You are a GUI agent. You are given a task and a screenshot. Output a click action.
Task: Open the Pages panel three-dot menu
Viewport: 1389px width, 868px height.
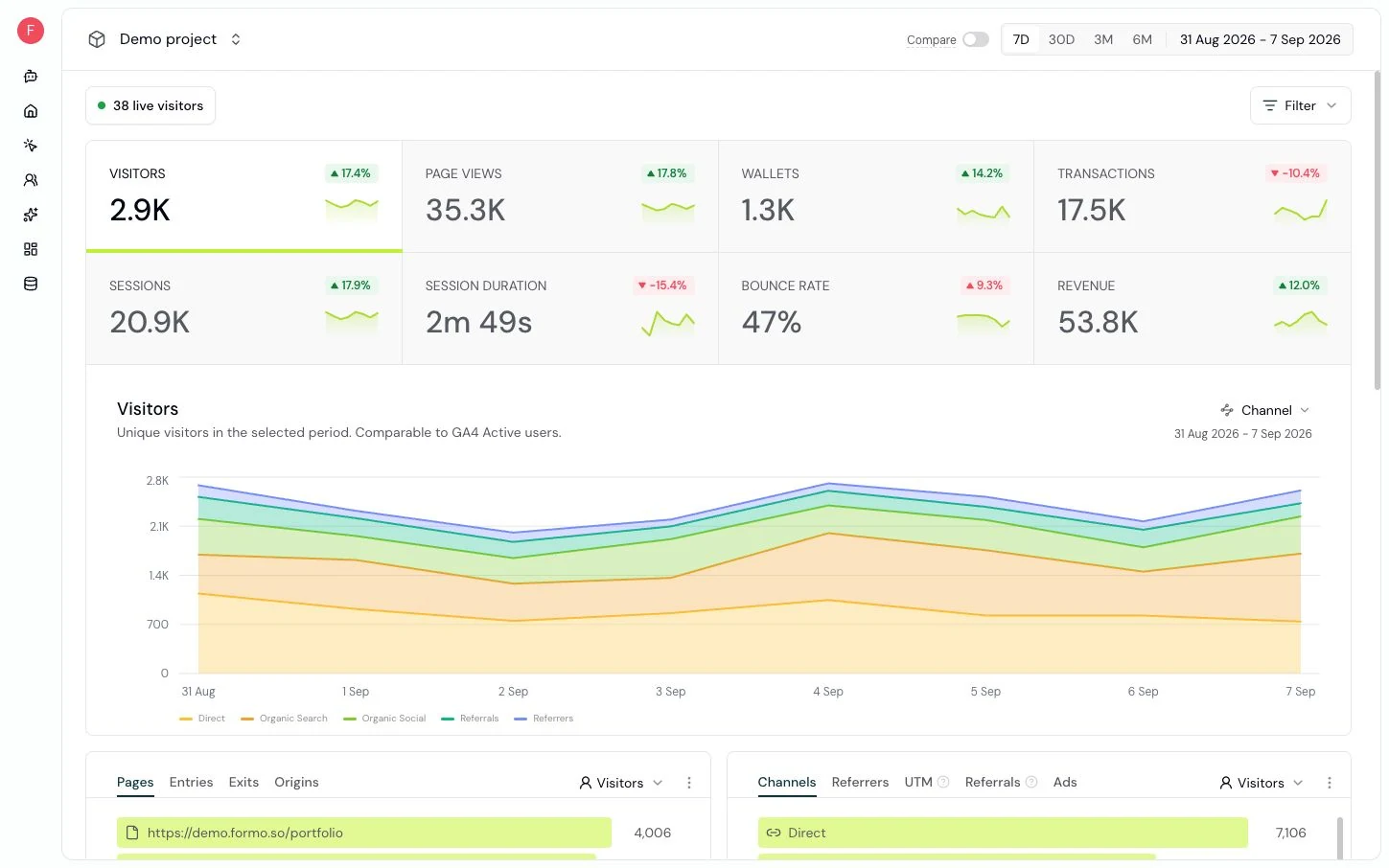689,783
